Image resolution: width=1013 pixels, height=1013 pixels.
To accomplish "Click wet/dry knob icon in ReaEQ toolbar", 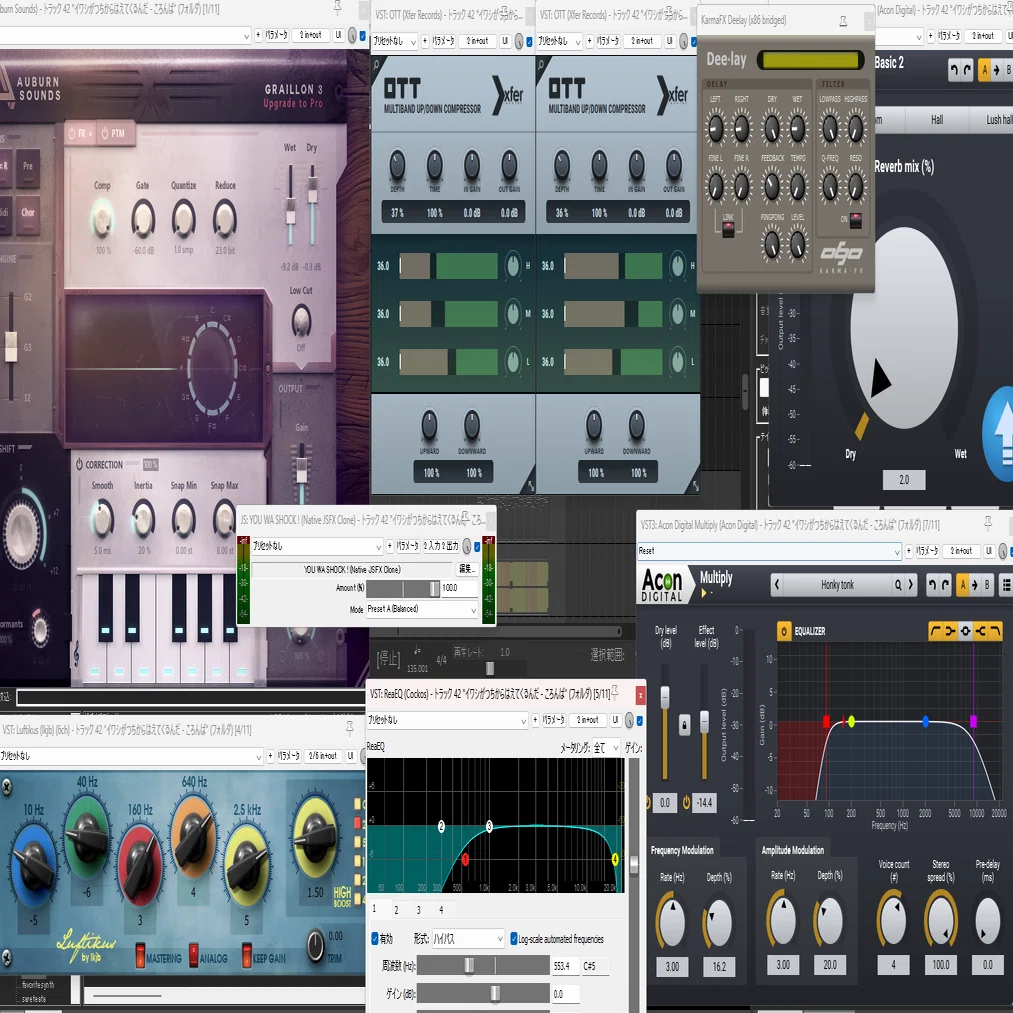I will pyautogui.click(x=629, y=720).
